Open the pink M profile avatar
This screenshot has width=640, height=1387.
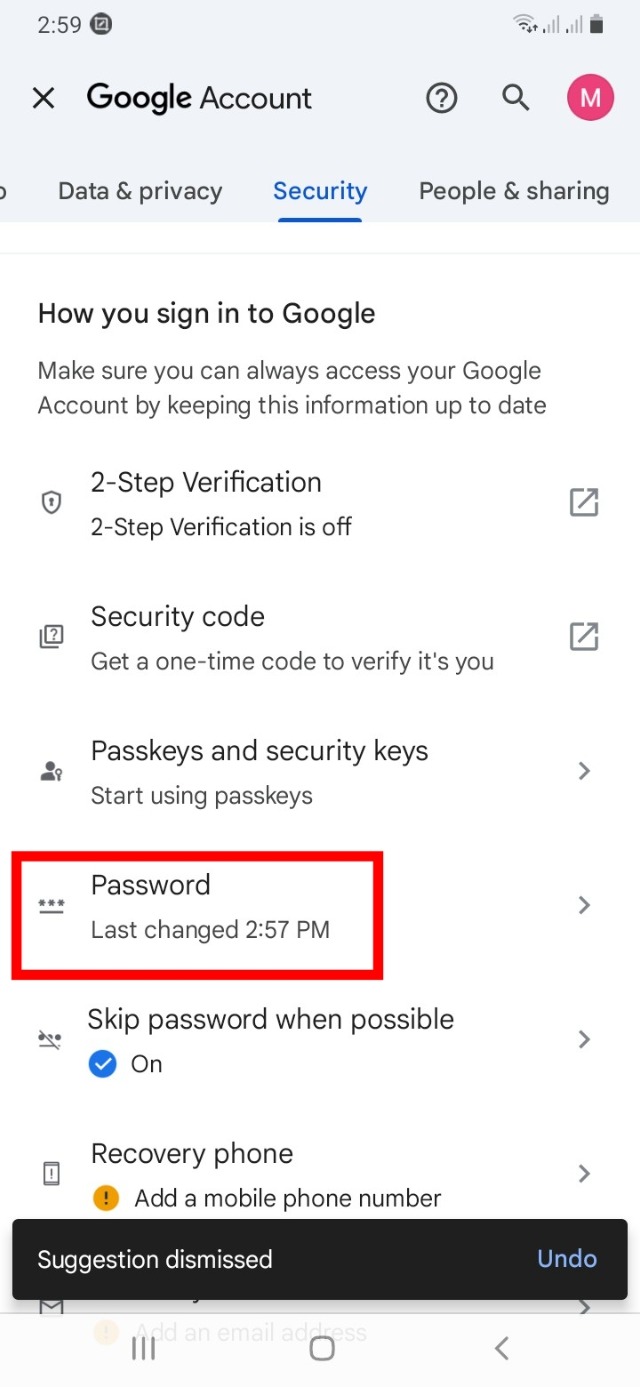(590, 98)
